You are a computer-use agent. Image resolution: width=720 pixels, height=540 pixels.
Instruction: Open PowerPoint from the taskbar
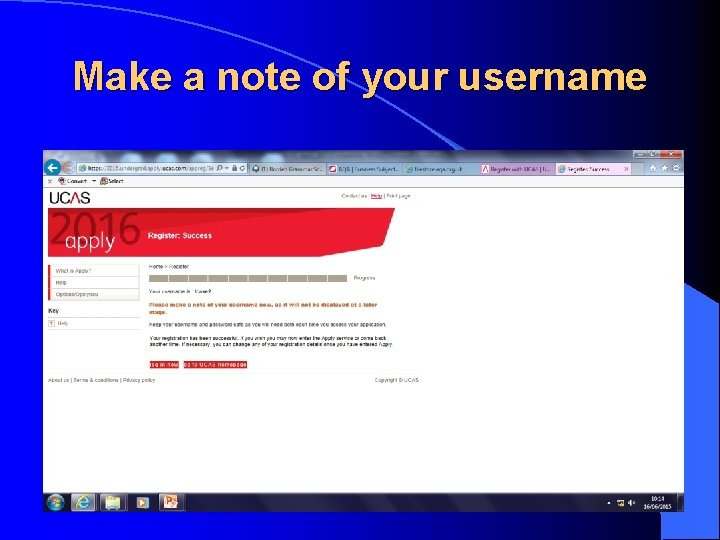171,503
